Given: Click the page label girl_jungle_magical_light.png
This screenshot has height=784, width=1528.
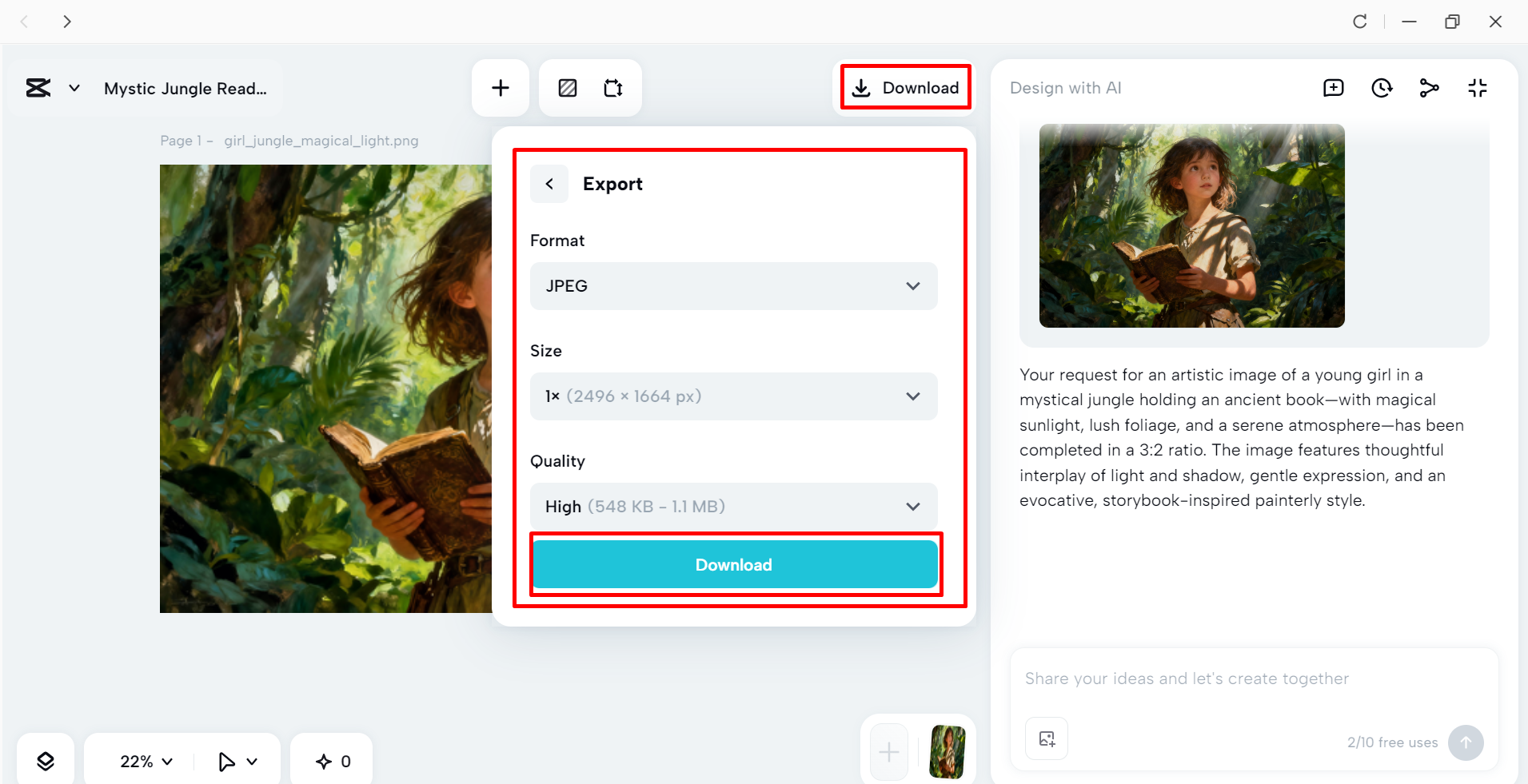Looking at the screenshot, I should click(321, 141).
